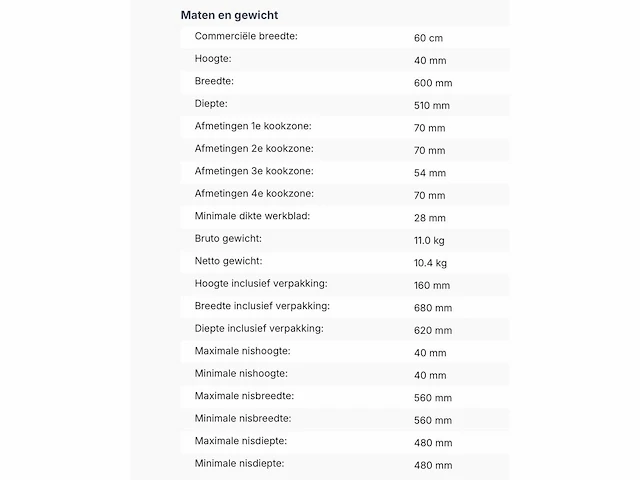Select the Commerciële breedte label

pos(246,36)
